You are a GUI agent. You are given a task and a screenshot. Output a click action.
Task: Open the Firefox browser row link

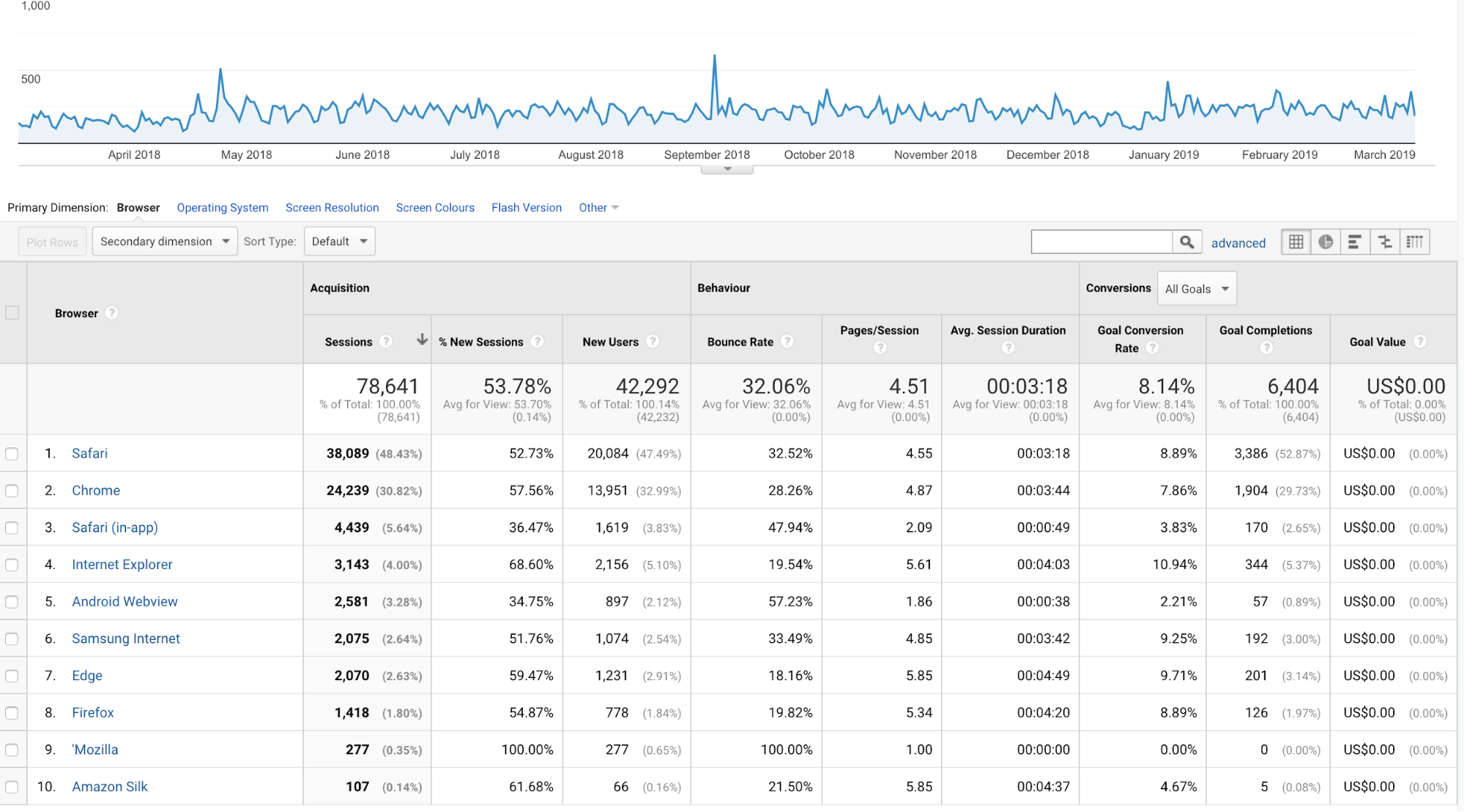tap(93, 712)
